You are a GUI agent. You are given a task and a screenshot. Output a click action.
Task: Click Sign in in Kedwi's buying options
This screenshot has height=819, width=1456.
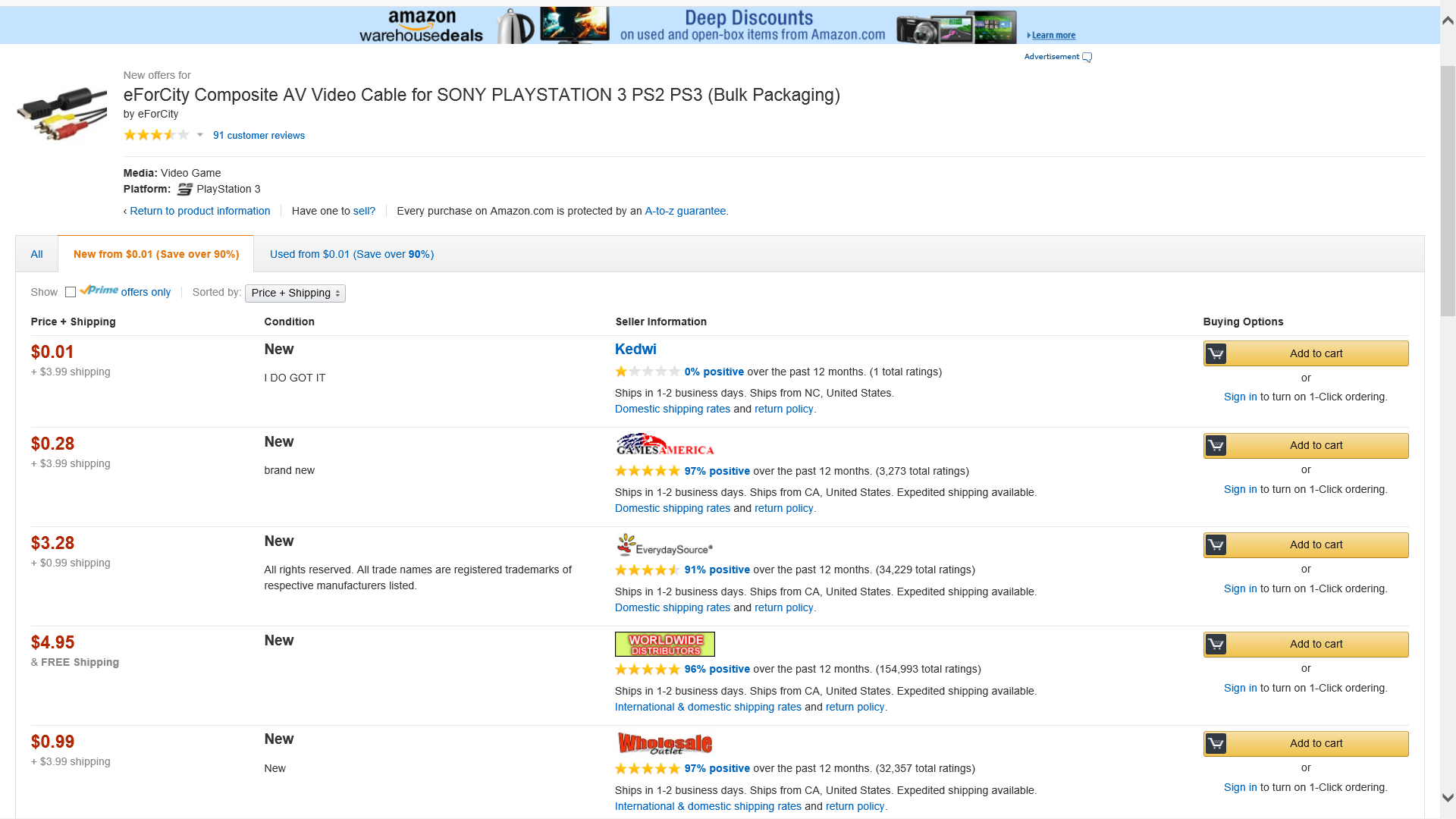tap(1240, 397)
